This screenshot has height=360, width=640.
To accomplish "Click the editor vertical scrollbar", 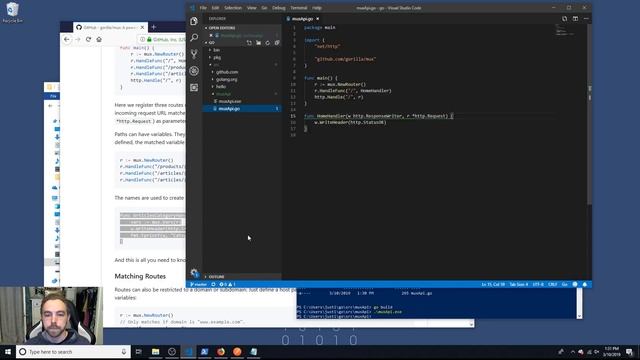I will pyautogui.click(x=589, y=114).
